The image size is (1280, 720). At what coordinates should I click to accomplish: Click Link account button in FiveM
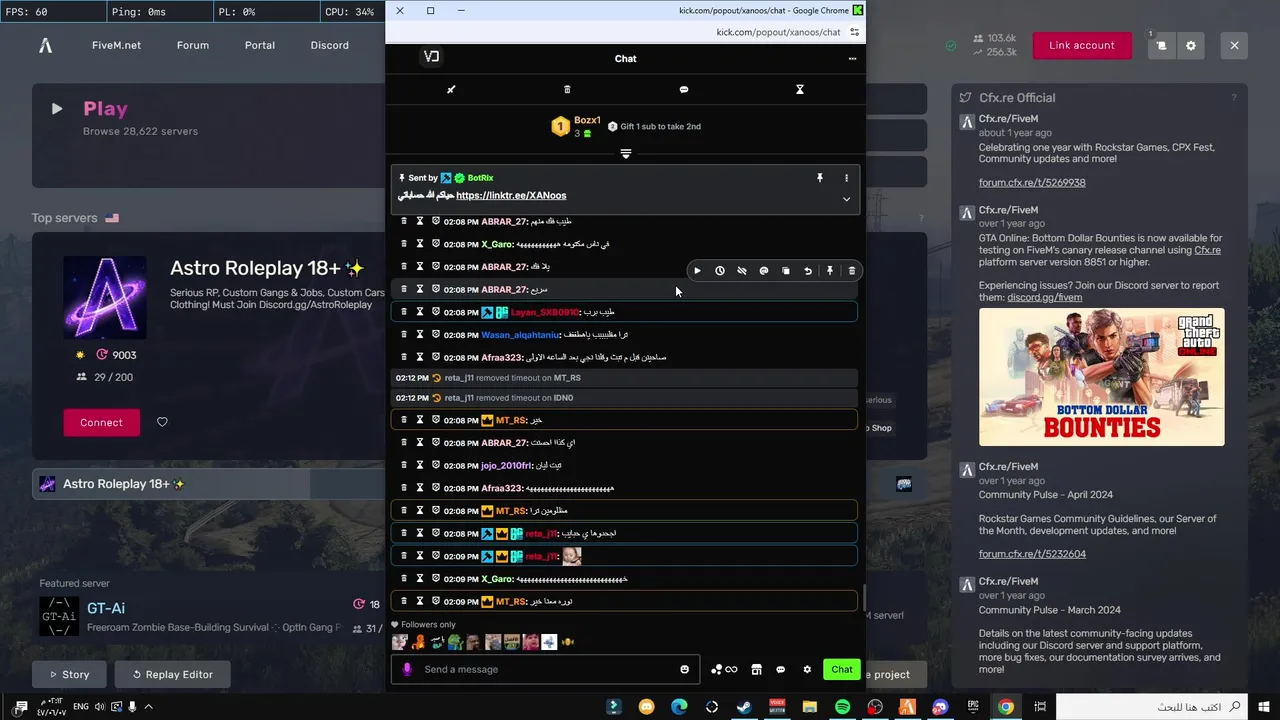click(1082, 45)
